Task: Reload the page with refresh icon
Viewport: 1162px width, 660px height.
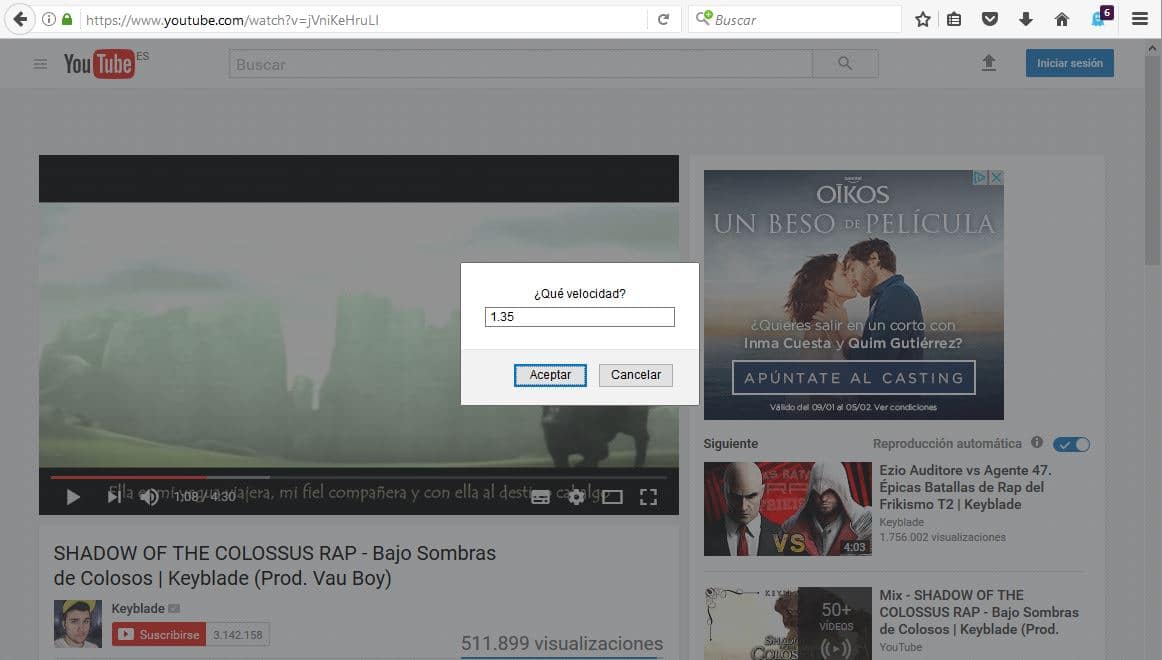Action: pyautogui.click(x=663, y=20)
